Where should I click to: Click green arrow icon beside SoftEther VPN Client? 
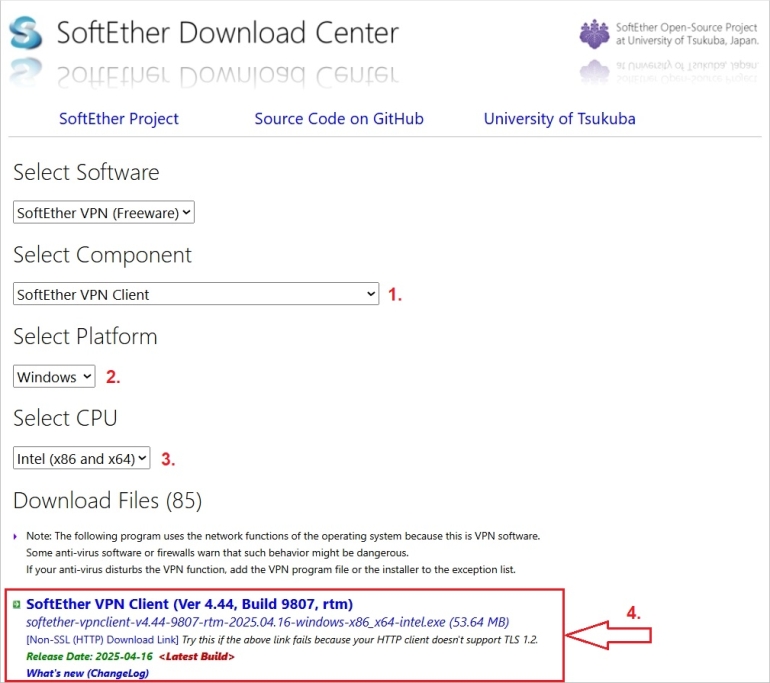coord(17,605)
